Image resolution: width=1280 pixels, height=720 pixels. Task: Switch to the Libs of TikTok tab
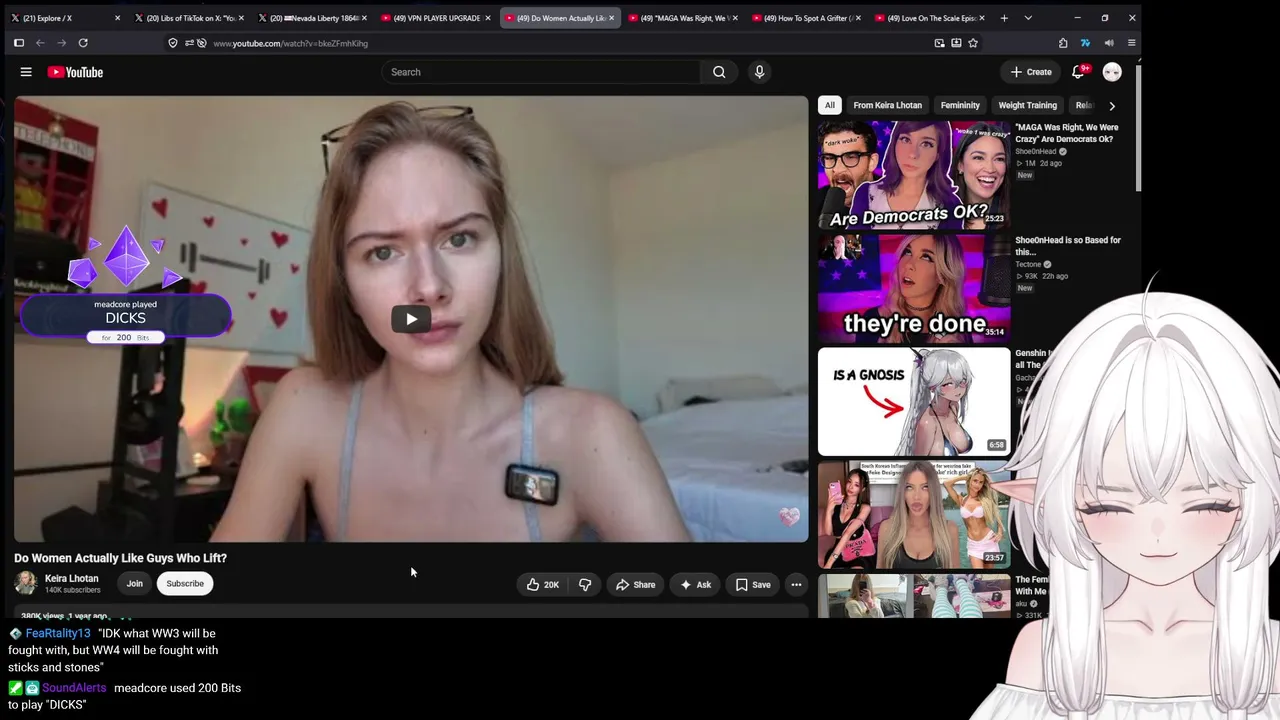(x=187, y=18)
